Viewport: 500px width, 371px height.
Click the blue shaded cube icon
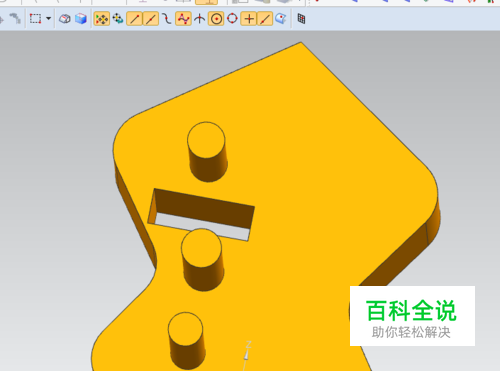(x=81, y=19)
